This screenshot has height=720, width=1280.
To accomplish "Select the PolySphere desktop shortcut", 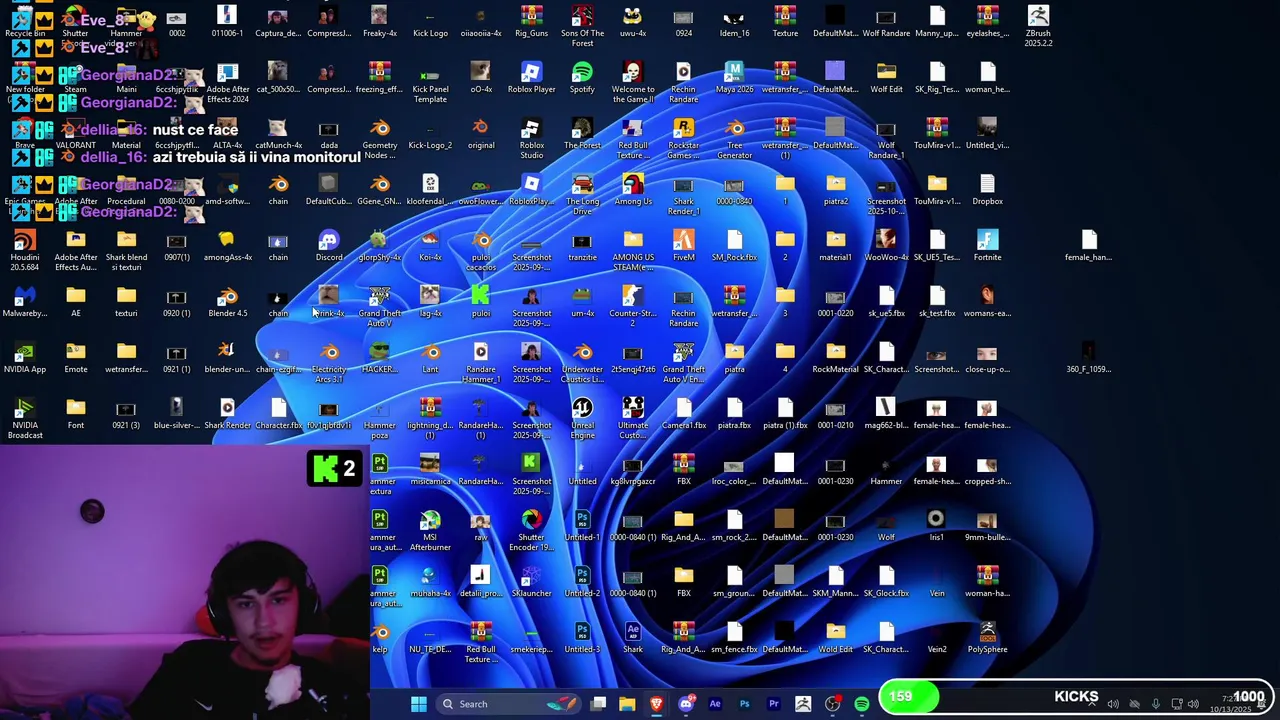I will 987,638.
